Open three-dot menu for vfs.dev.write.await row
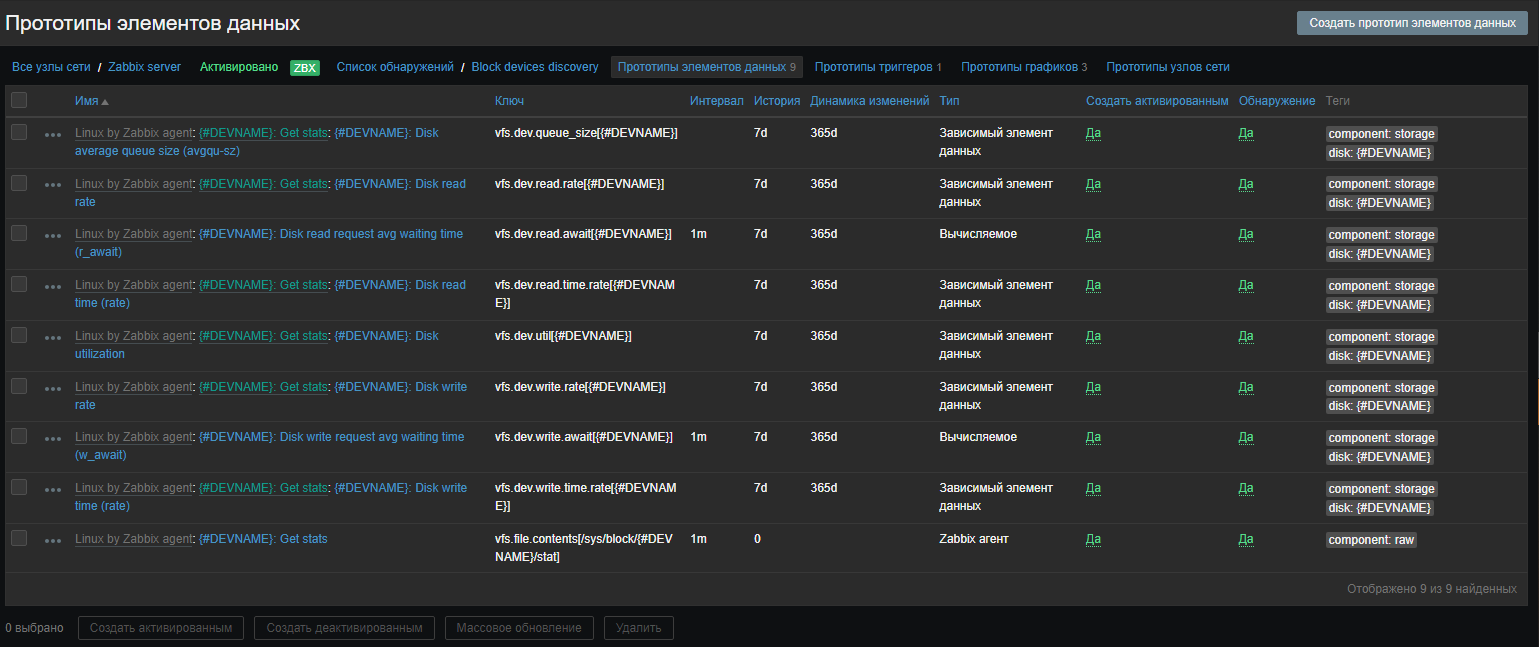The width and height of the screenshot is (1539, 647). point(53,439)
